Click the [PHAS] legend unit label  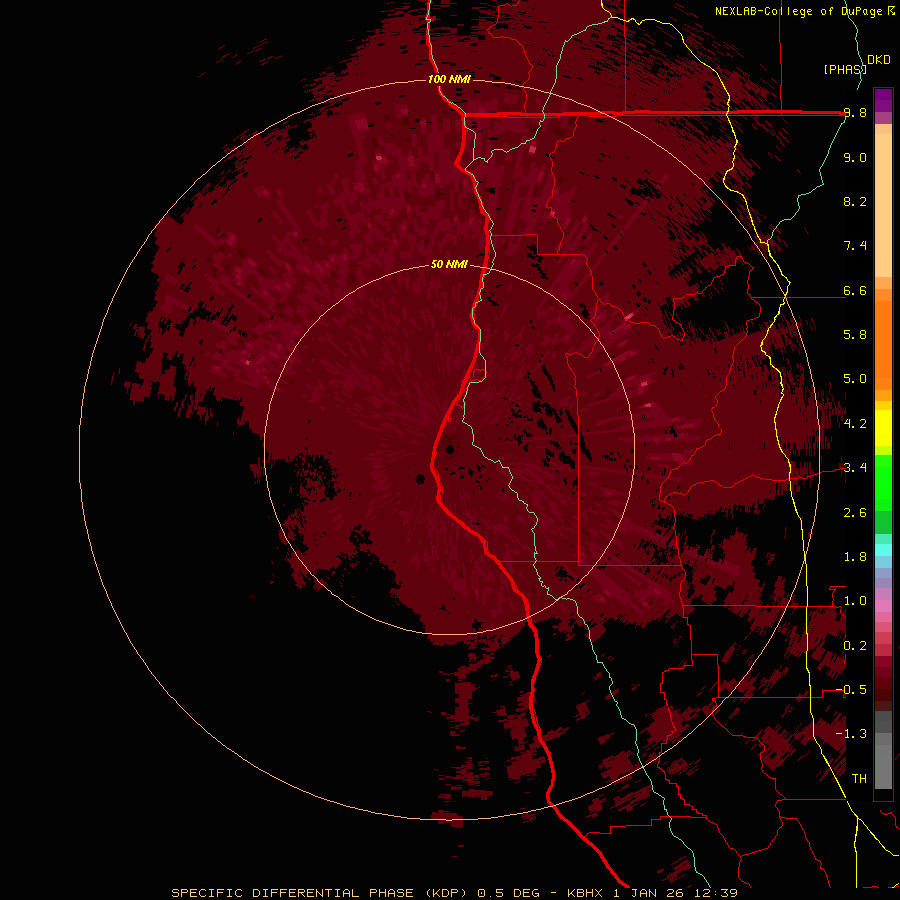tap(844, 69)
